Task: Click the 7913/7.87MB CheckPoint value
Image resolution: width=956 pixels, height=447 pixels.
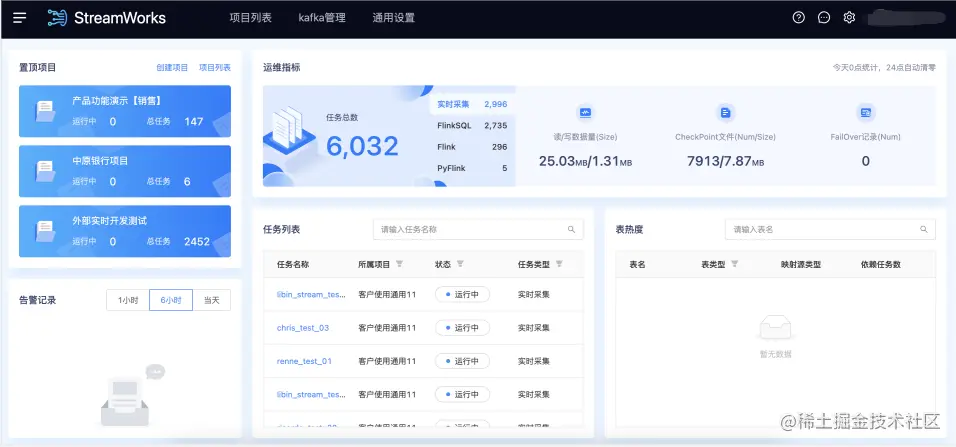Action: pyautogui.click(x=725, y=161)
